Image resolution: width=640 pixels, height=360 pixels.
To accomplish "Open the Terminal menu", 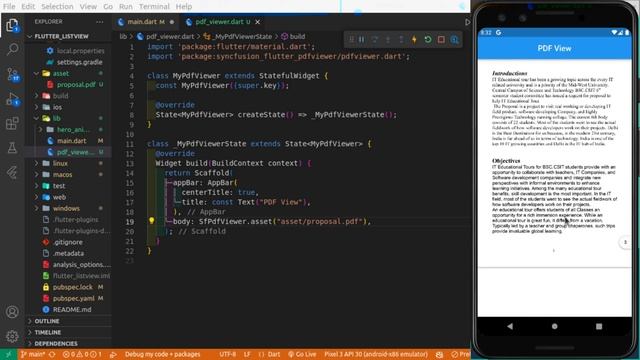I will (x=154, y=7).
